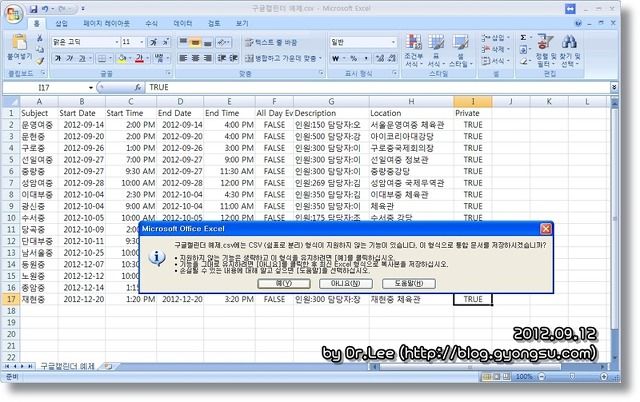Image resolution: width=640 pixels, height=402 pixels.
Task: Open the number format dropdown (일반)
Action: [x=393, y=42]
